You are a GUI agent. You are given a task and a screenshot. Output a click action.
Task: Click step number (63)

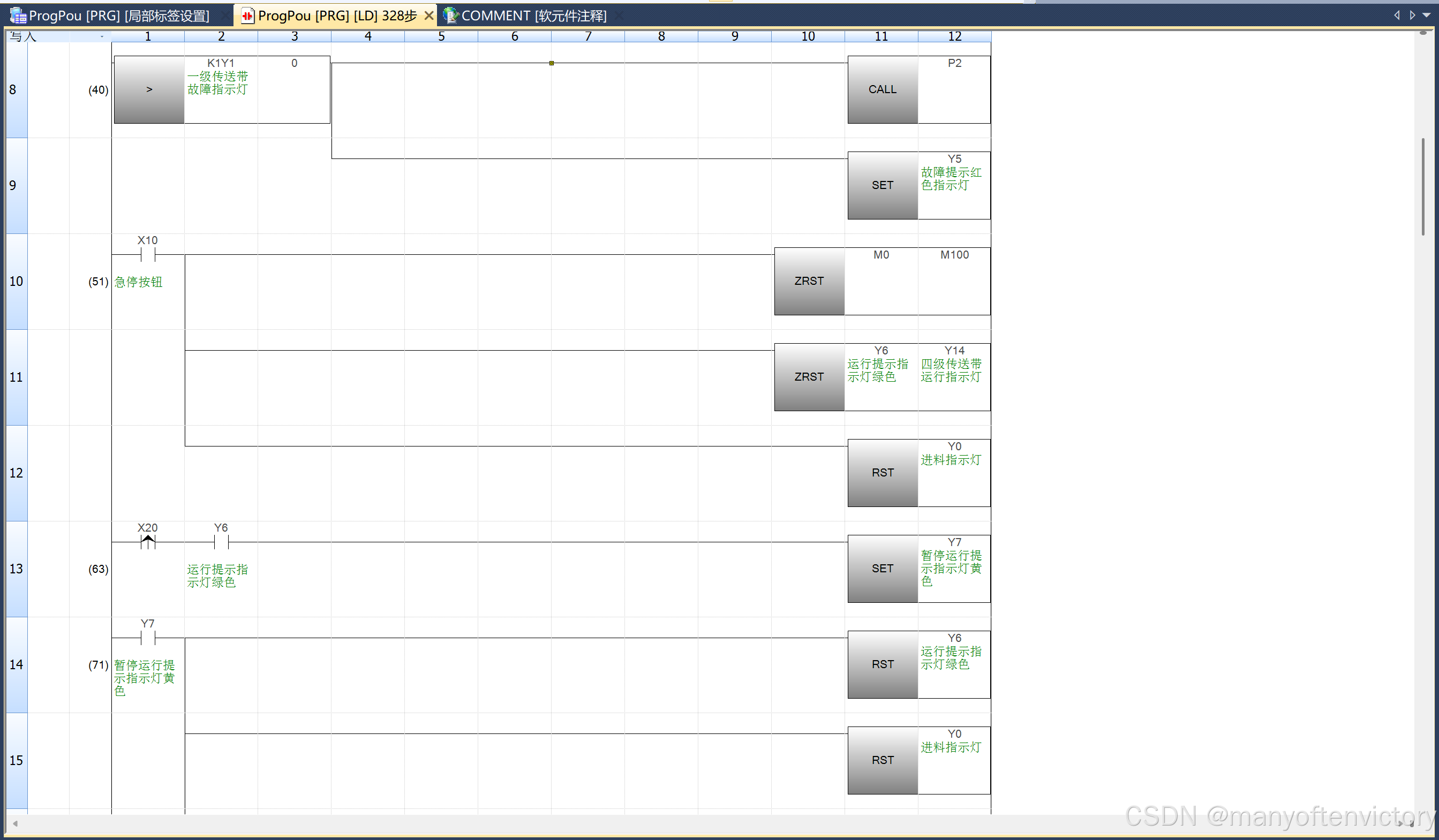(98, 569)
